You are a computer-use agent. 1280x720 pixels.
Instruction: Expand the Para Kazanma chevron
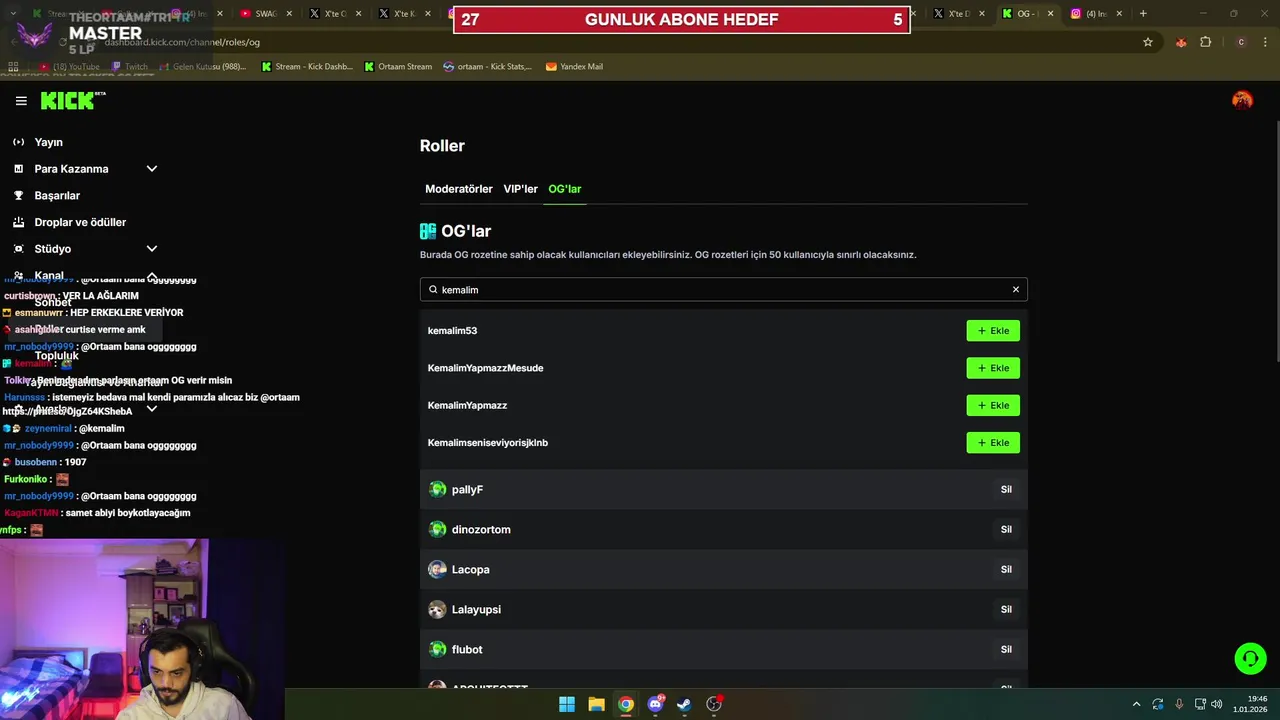(x=152, y=169)
